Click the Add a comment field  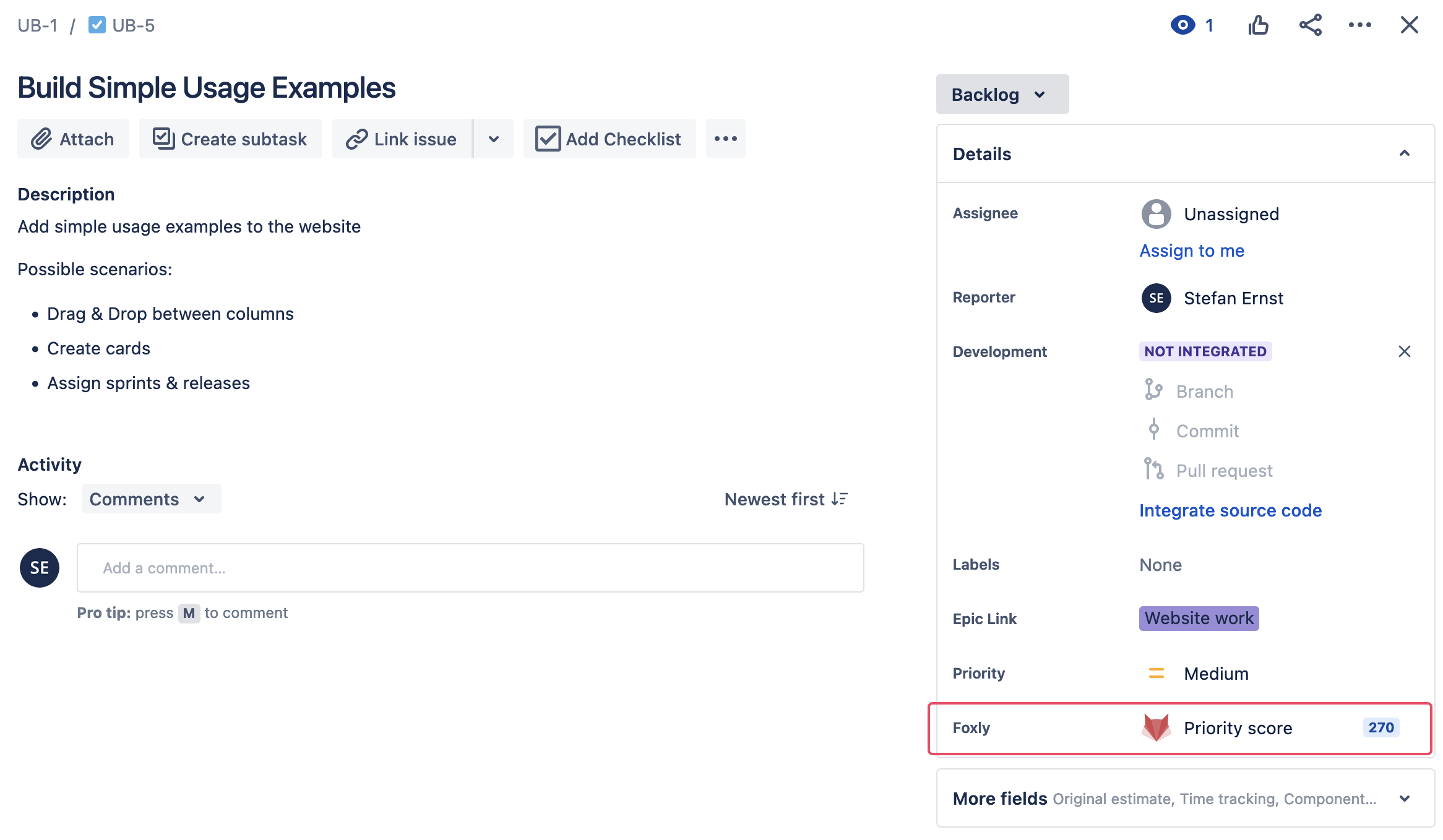(470, 568)
